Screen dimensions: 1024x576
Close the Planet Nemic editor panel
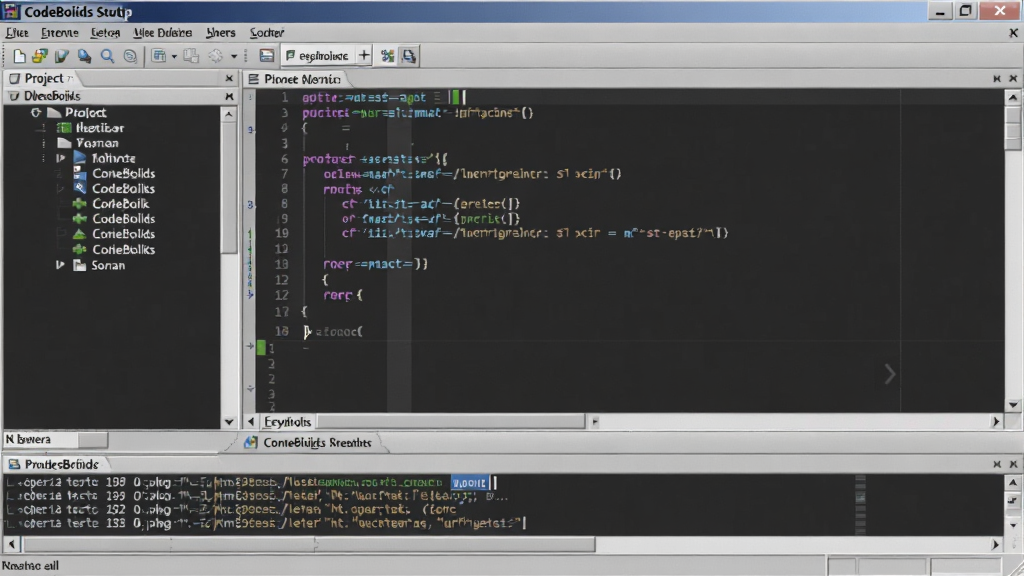point(1013,78)
